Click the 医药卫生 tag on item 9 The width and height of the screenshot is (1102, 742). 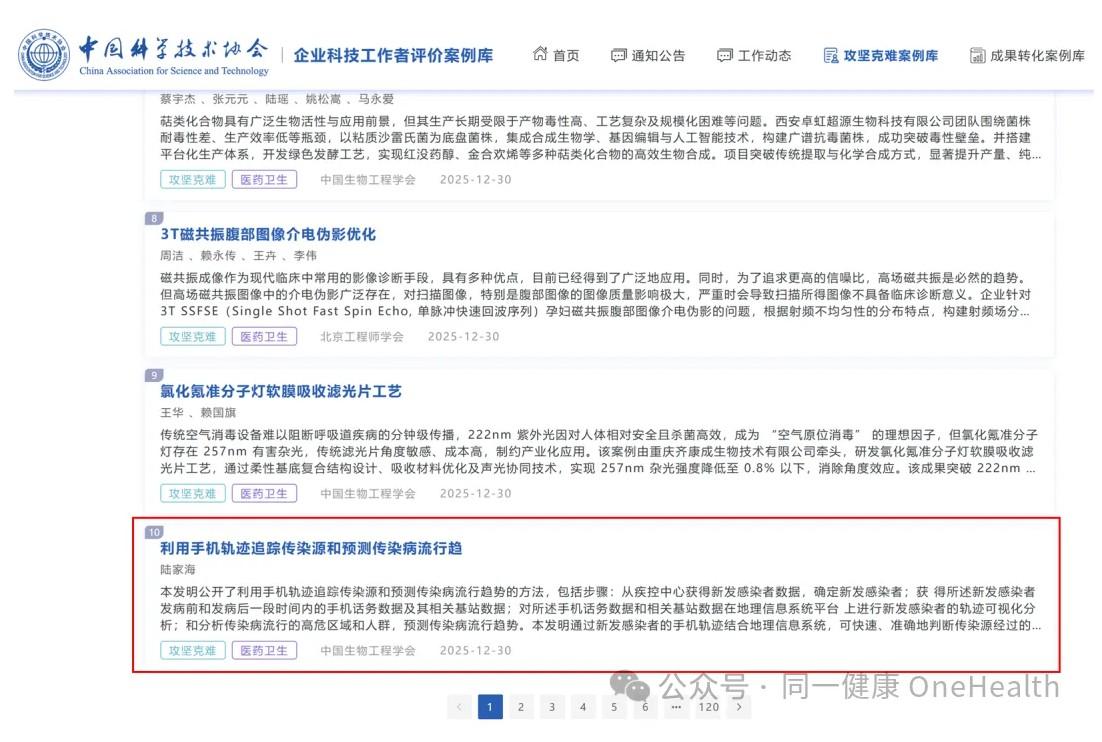click(x=265, y=494)
